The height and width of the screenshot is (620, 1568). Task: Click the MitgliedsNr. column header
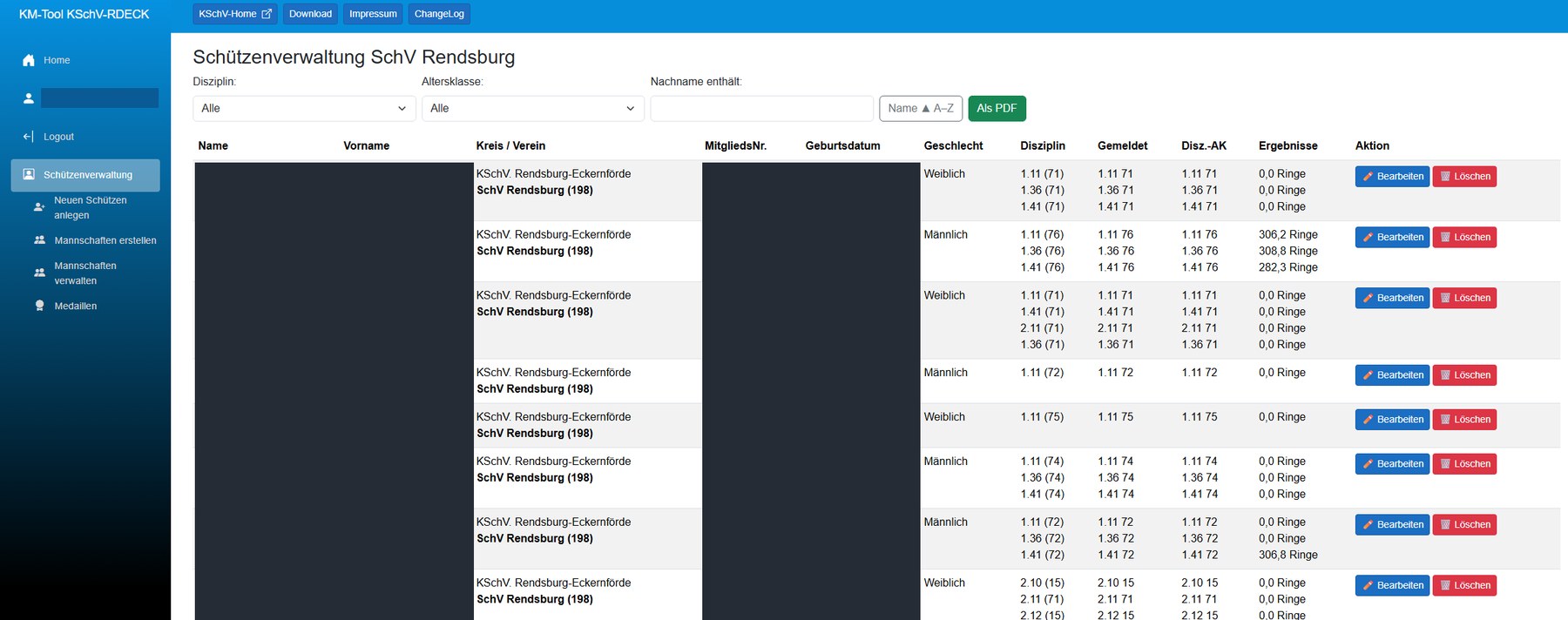click(735, 145)
